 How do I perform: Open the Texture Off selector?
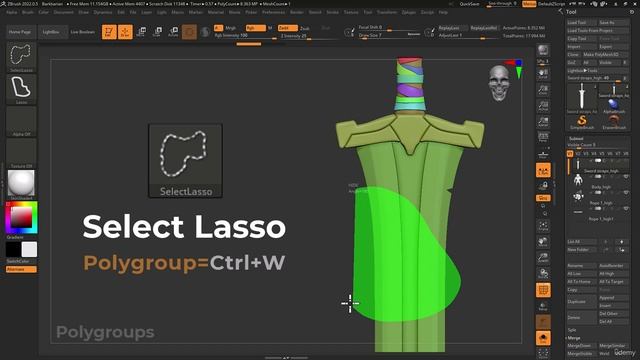pos(21,153)
